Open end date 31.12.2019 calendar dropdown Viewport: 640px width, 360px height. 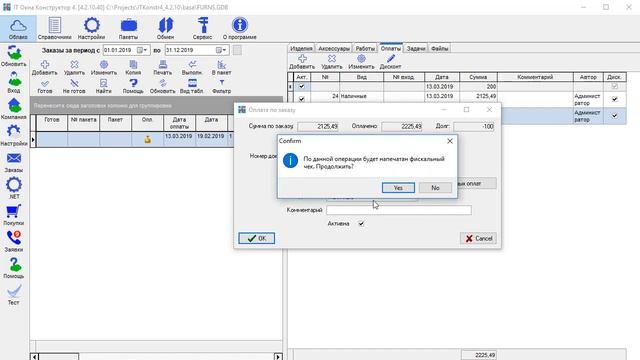point(221,50)
